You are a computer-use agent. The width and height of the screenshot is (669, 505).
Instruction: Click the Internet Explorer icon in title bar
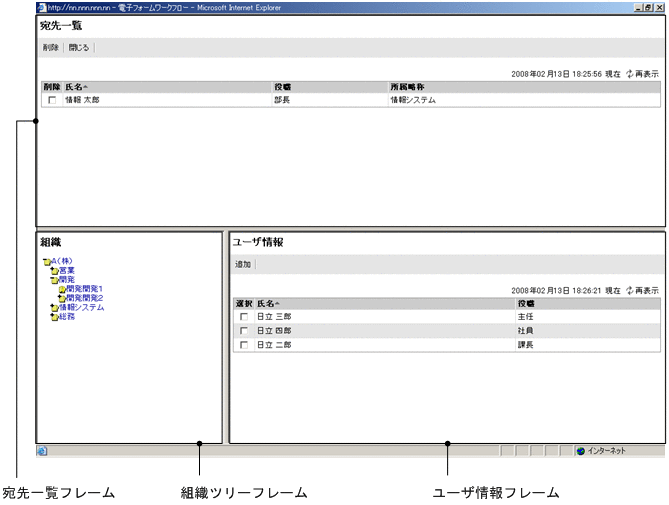point(42,7)
